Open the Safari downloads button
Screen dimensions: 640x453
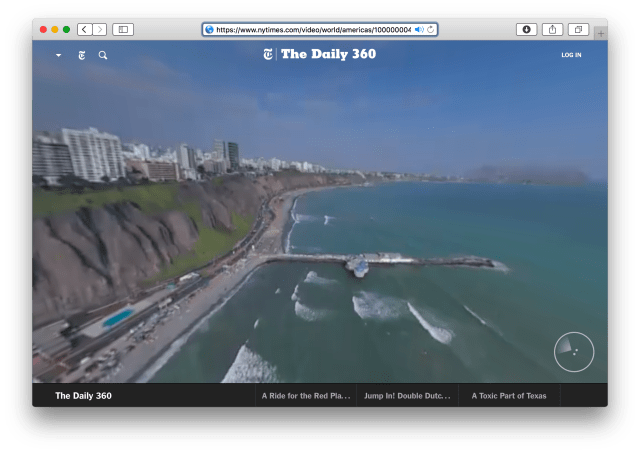pos(527,29)
